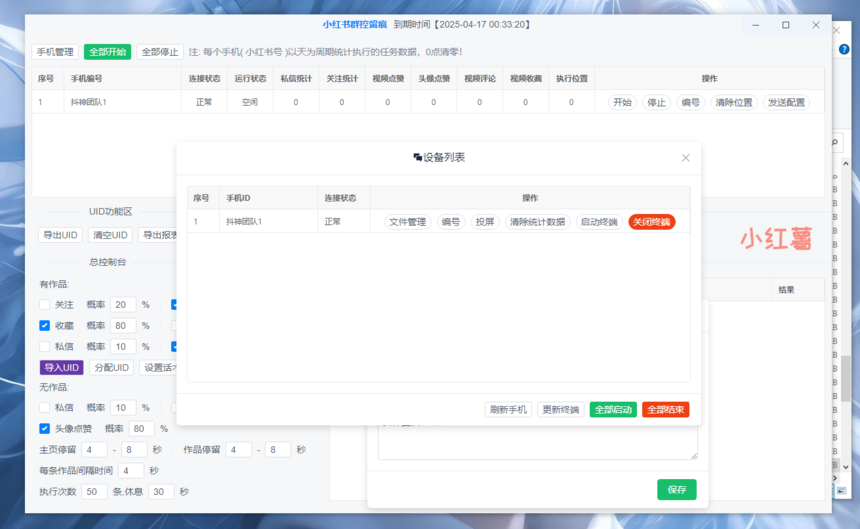860x529 pixels.
Task: Click the scroll-down arrow of the right window
Action: tap(846, 467)
